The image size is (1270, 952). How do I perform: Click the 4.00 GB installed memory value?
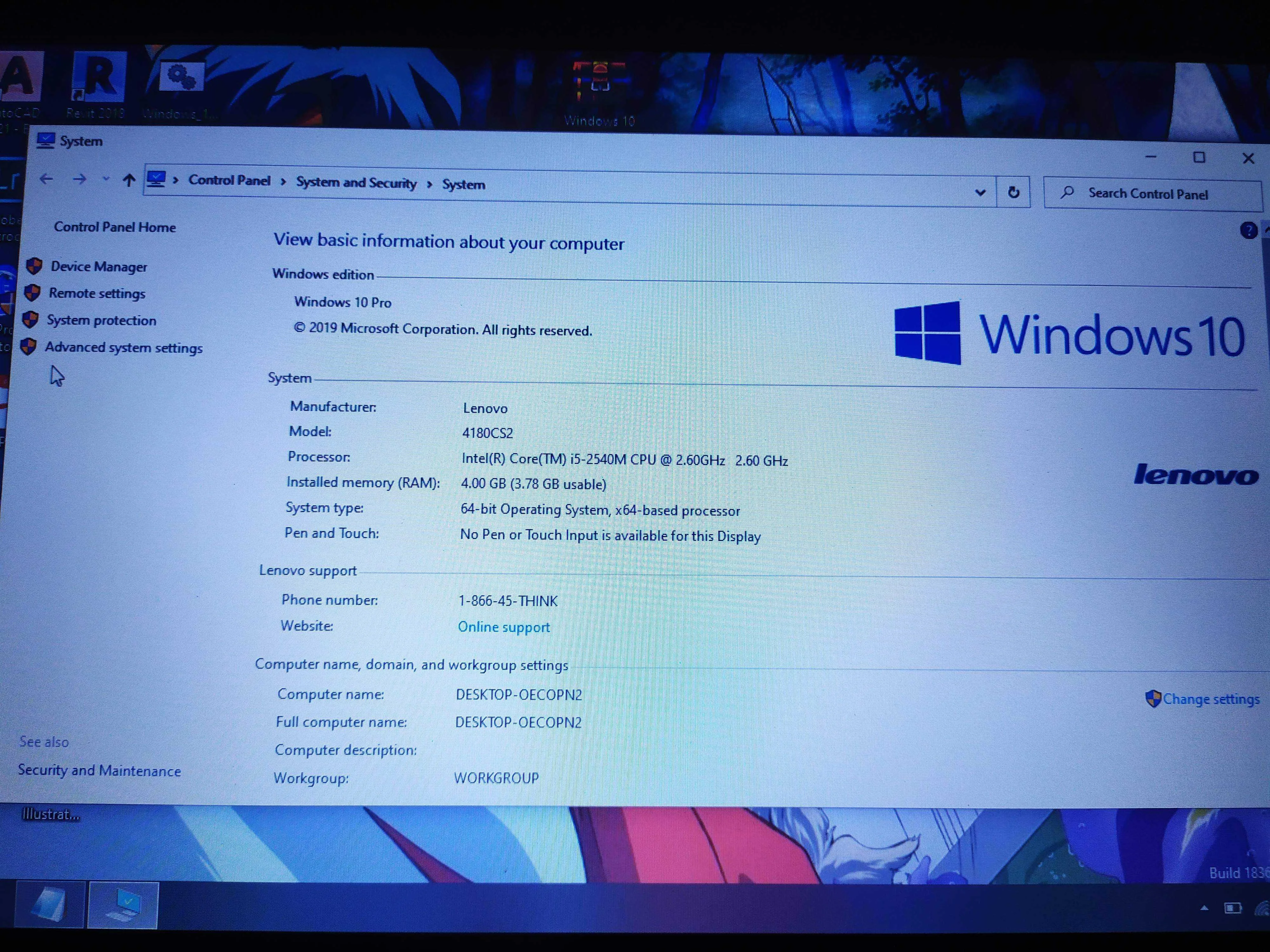[533, 484]
